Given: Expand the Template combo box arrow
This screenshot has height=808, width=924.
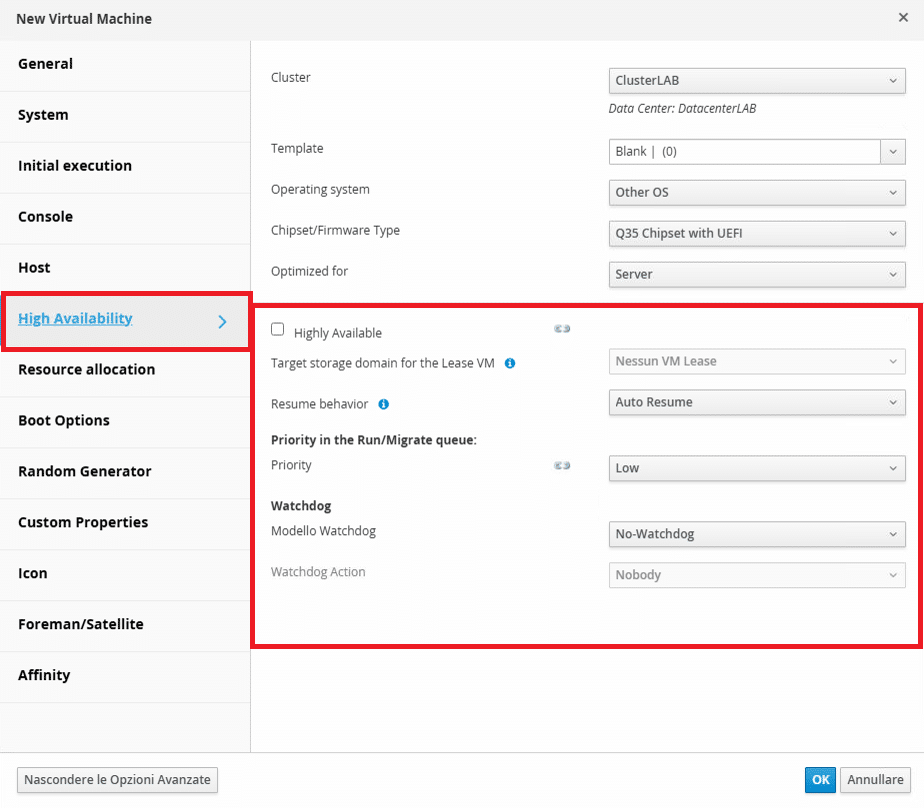Looking at the screenshot, I should [x=893, y=152].
